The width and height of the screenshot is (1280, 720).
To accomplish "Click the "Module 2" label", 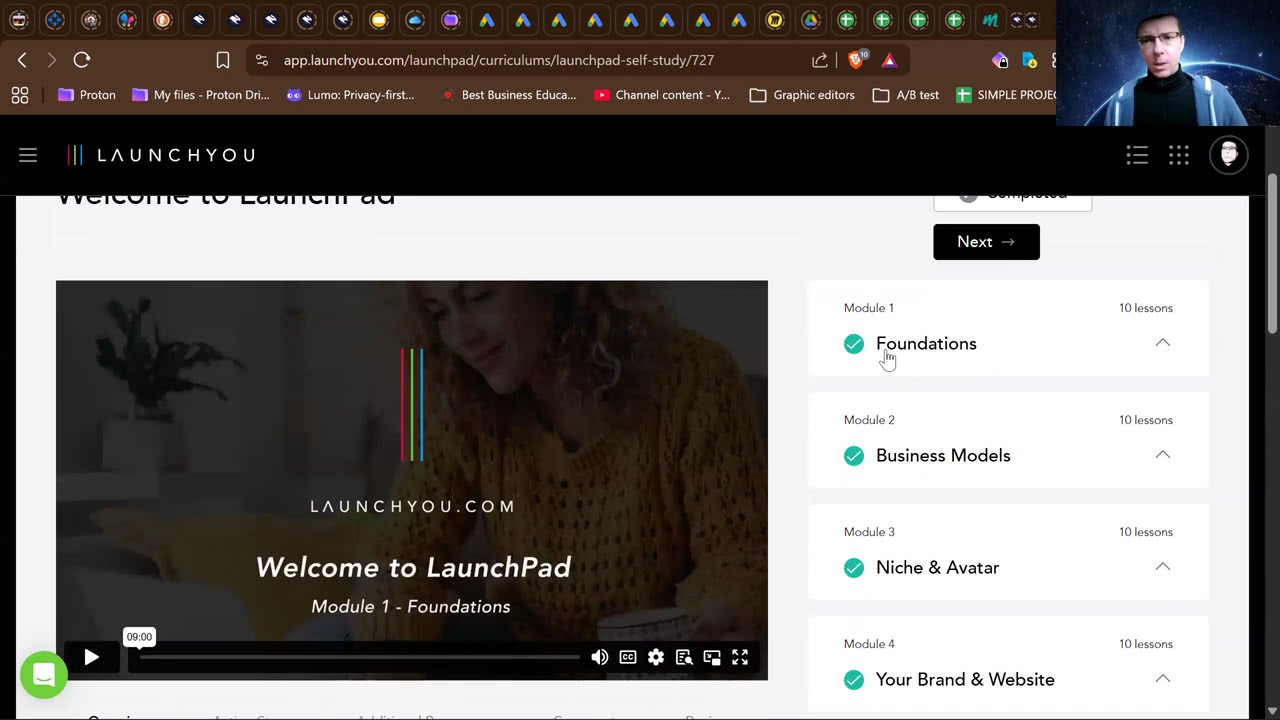I will pos(869,420).
